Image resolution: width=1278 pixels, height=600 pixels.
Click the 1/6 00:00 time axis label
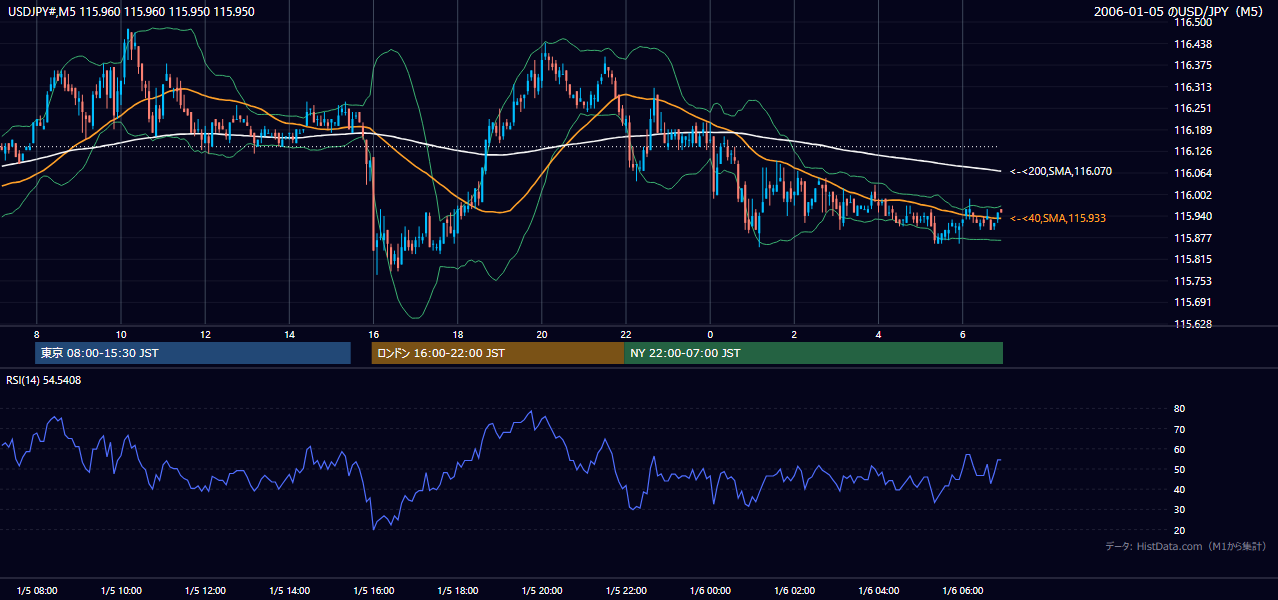710,590
